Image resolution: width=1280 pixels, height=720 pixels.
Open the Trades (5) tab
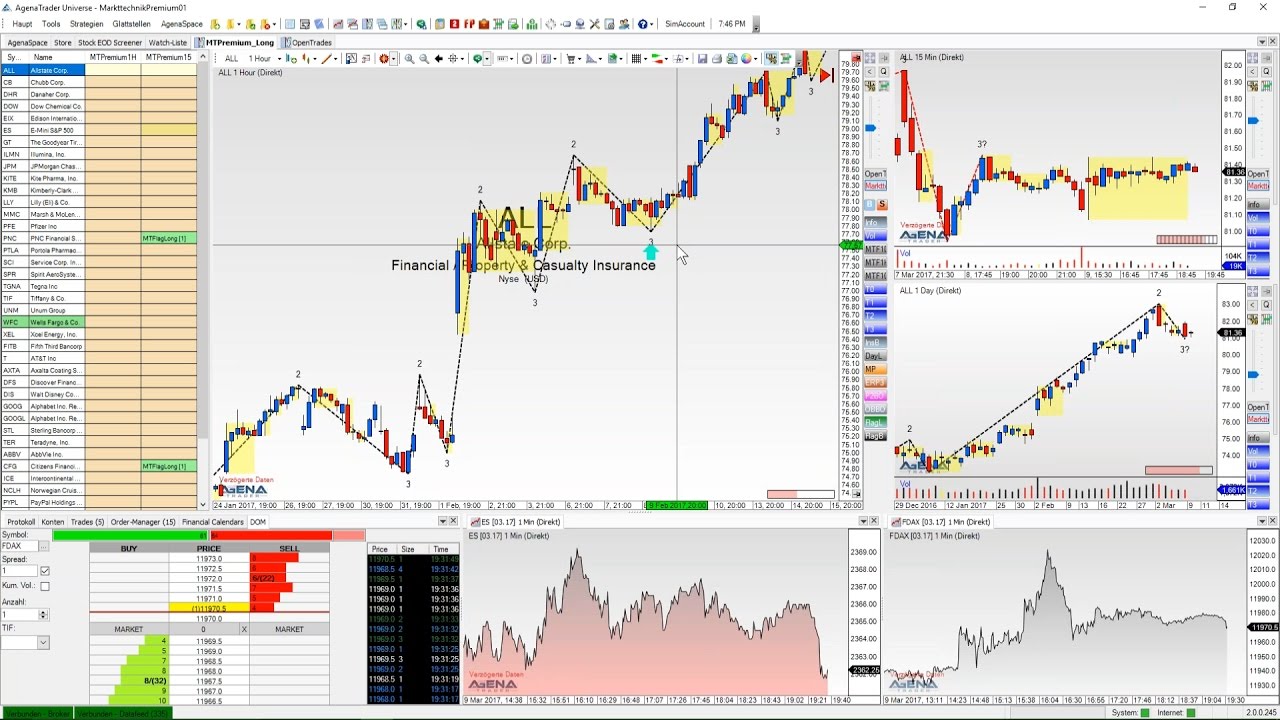pos(87,522)
